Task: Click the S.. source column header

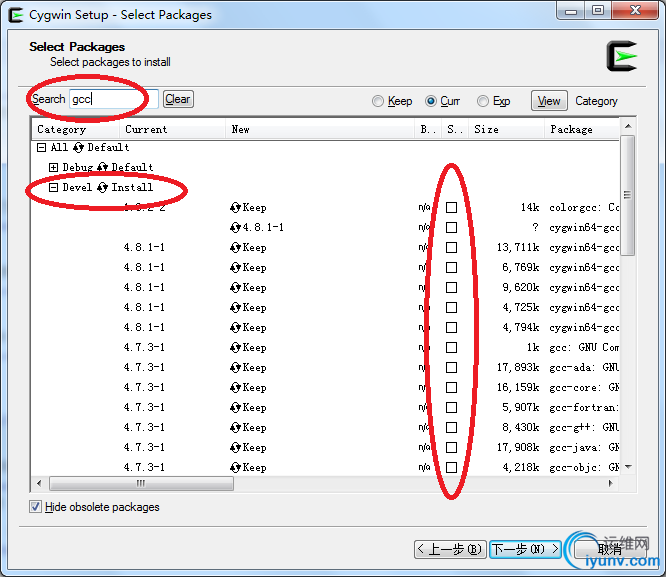Action: pyautogui.click(x=455, y=129)
